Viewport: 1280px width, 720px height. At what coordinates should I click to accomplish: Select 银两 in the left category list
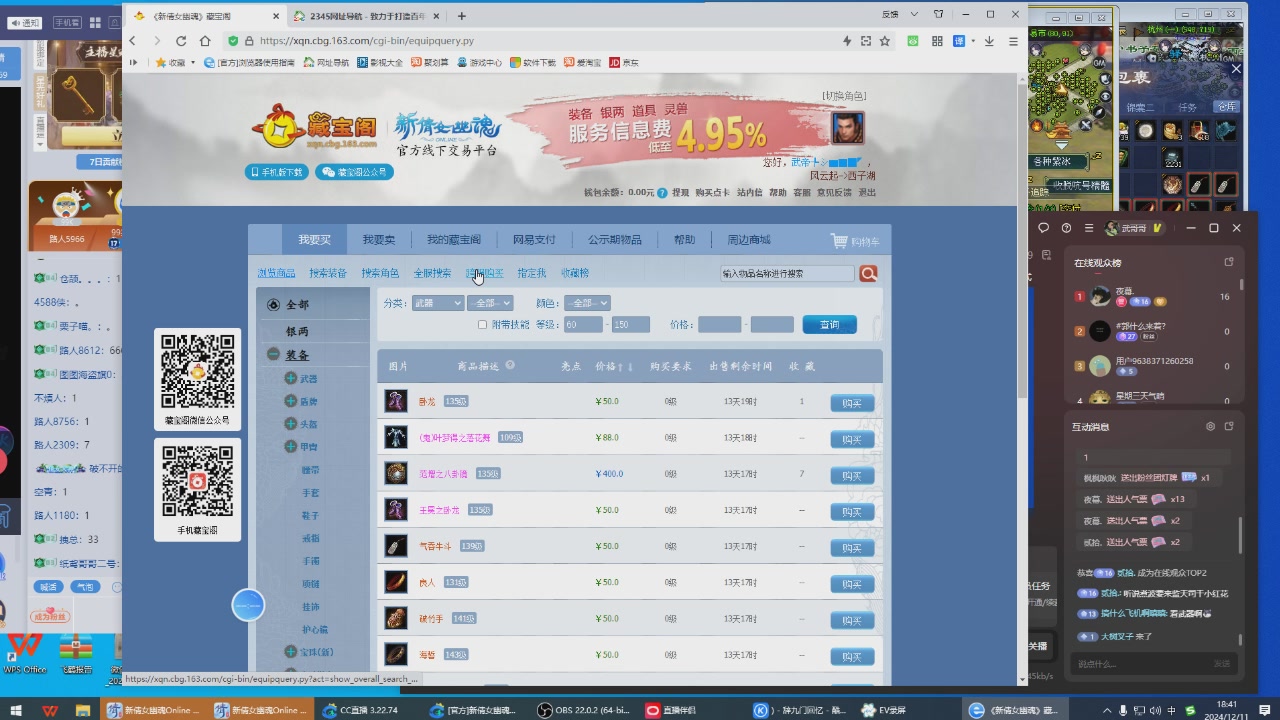(297, 331)
